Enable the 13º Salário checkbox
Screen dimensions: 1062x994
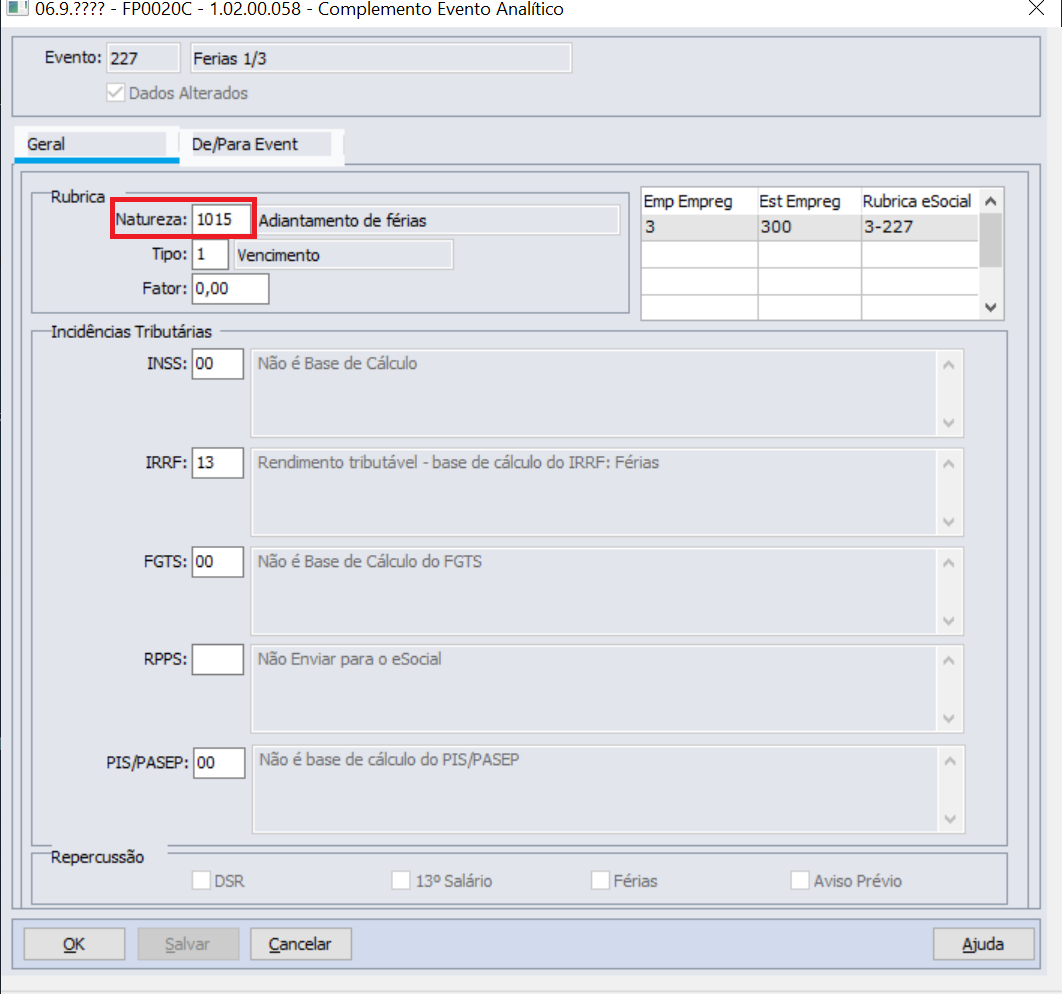pos(401,880)
